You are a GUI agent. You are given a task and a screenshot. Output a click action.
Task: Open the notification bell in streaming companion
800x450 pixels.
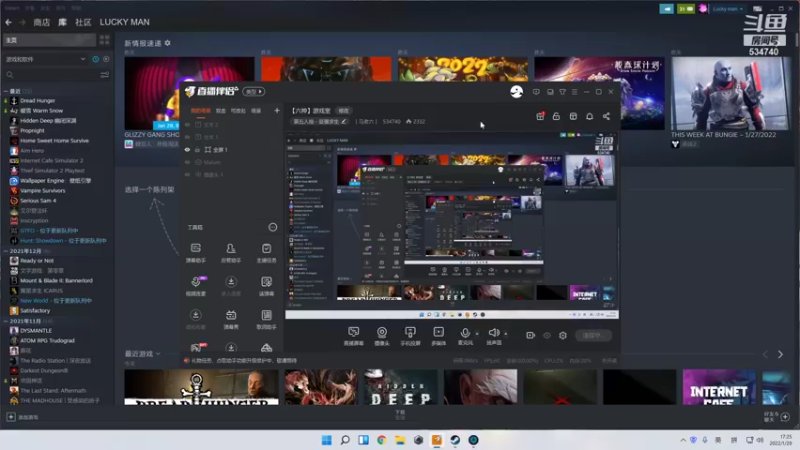point(589,116)
